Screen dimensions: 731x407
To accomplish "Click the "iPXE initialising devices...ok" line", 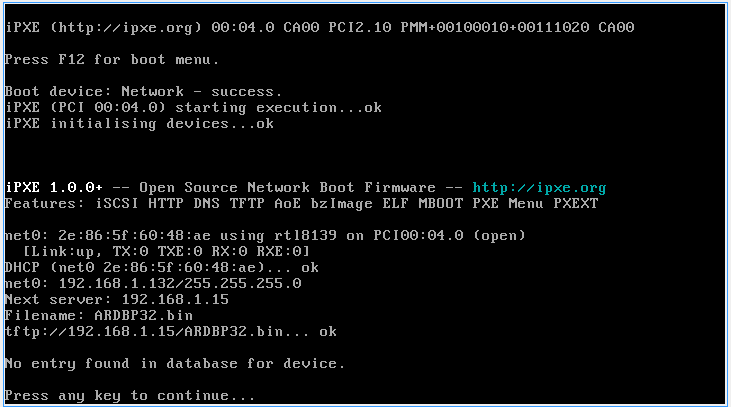I will (138, 124).
